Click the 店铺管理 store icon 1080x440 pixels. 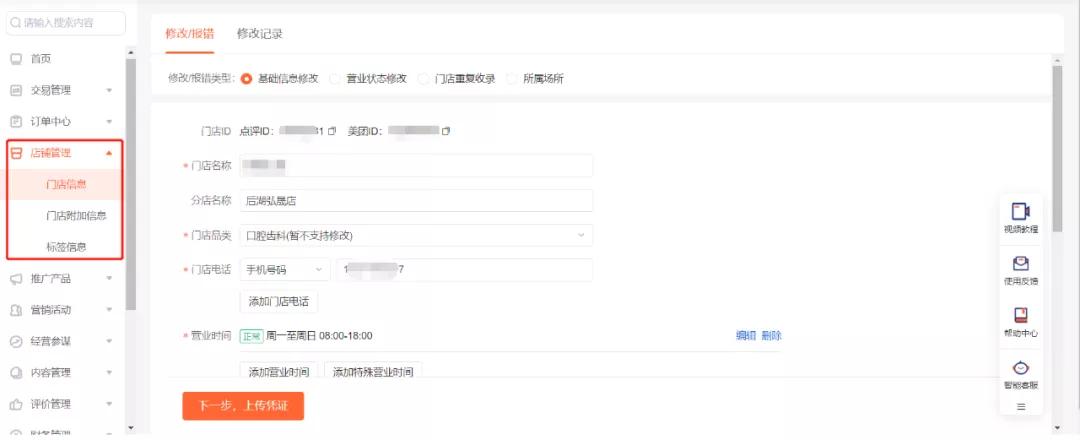(17, 154)
